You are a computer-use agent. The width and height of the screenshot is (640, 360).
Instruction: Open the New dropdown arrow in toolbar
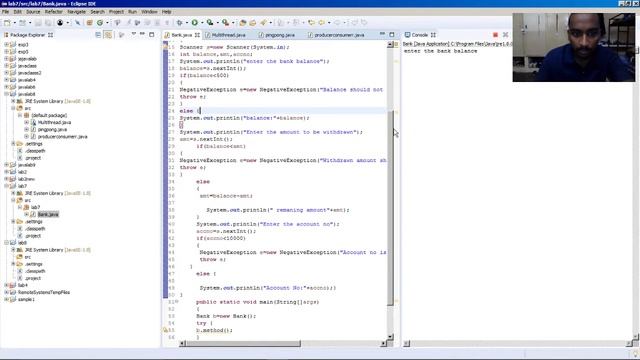pos(14,23)
